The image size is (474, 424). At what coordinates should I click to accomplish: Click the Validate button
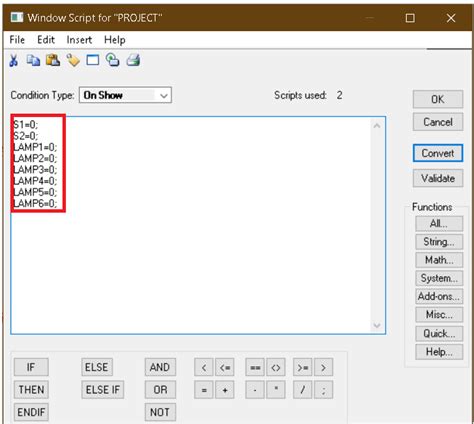438,178
